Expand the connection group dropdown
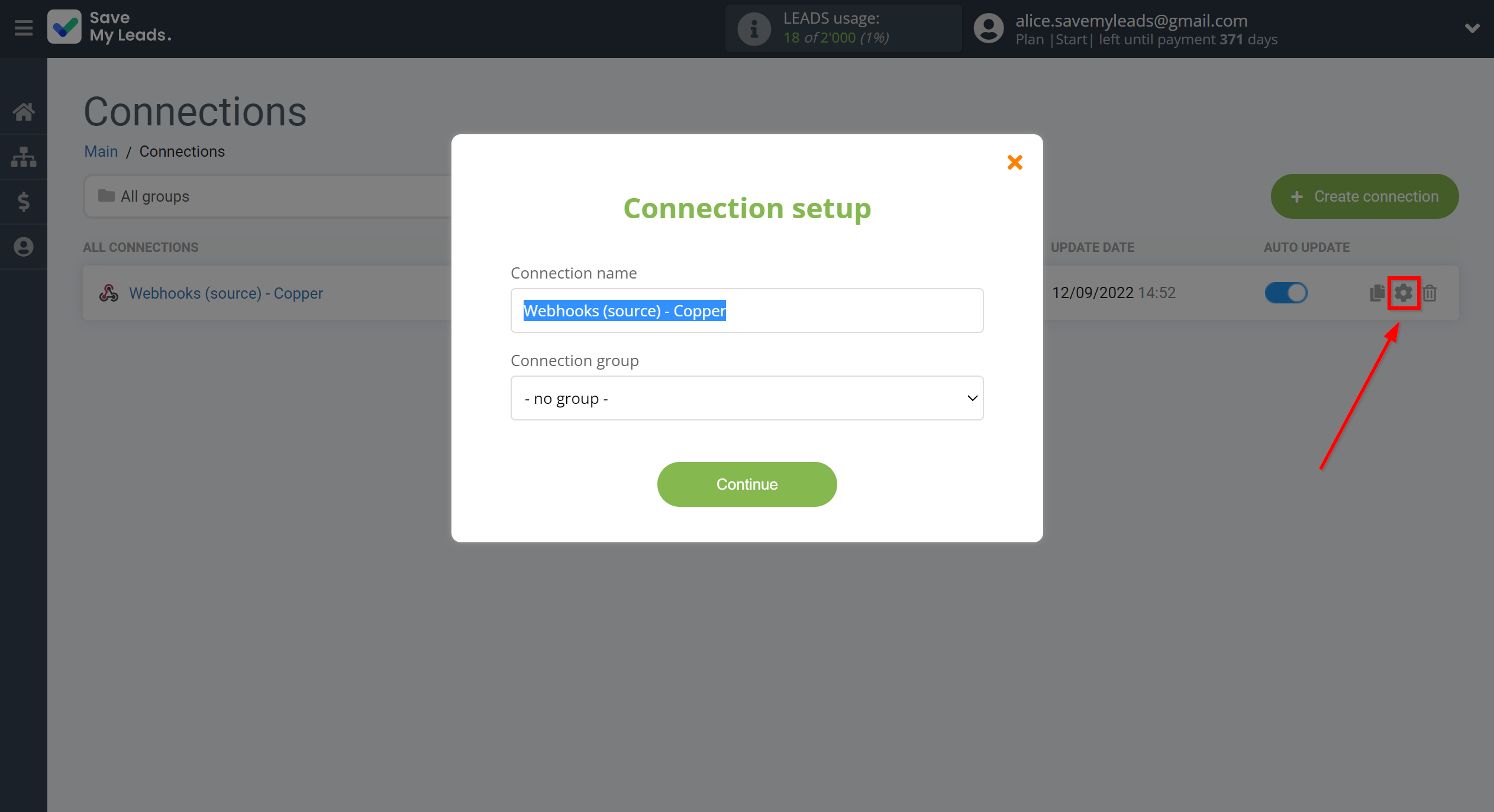Image resolution: width=1494 pixels, height=812 pixels. (x=747, y=398)
